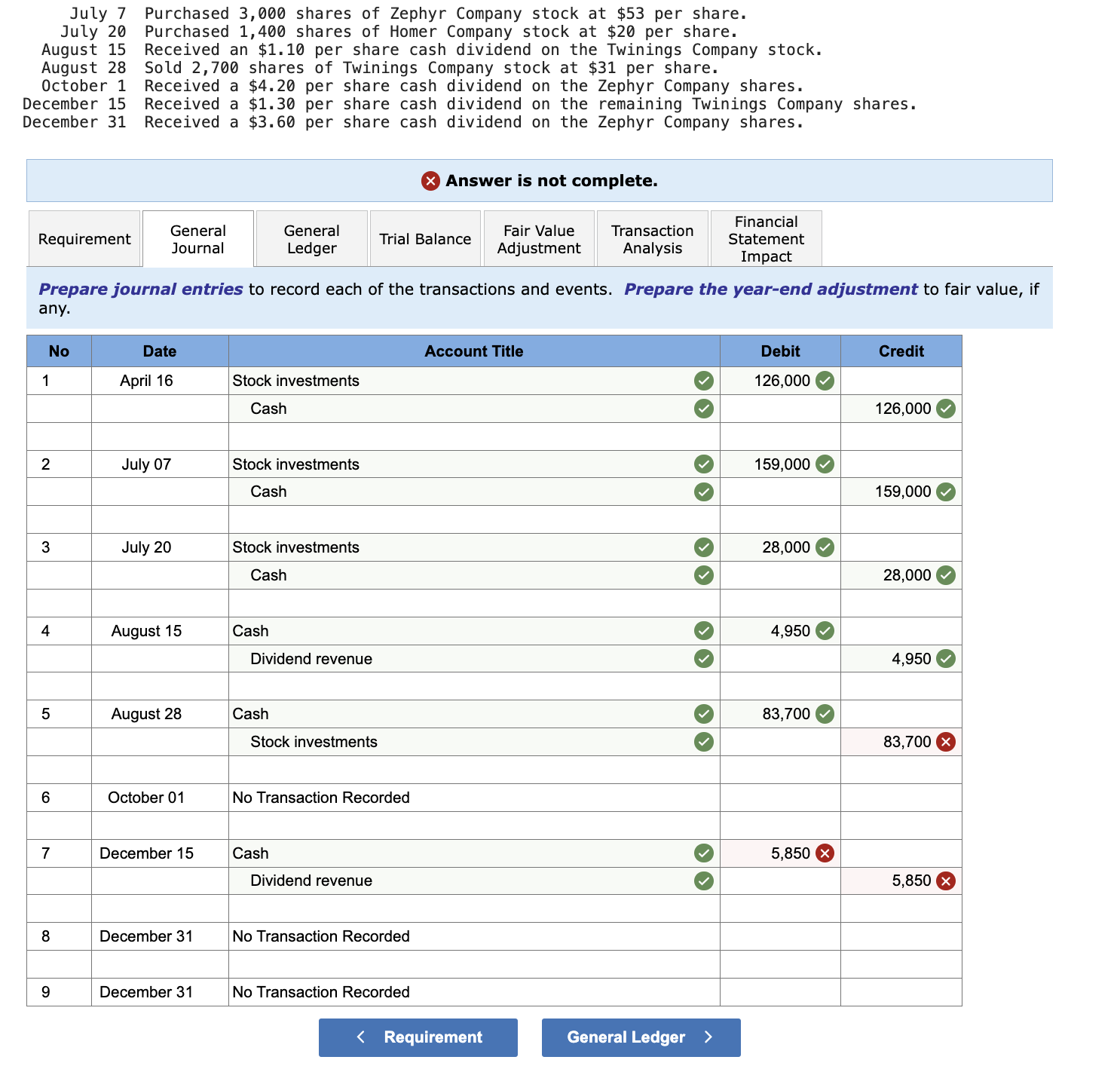Click the October 01 date cell

coord(160,798)
